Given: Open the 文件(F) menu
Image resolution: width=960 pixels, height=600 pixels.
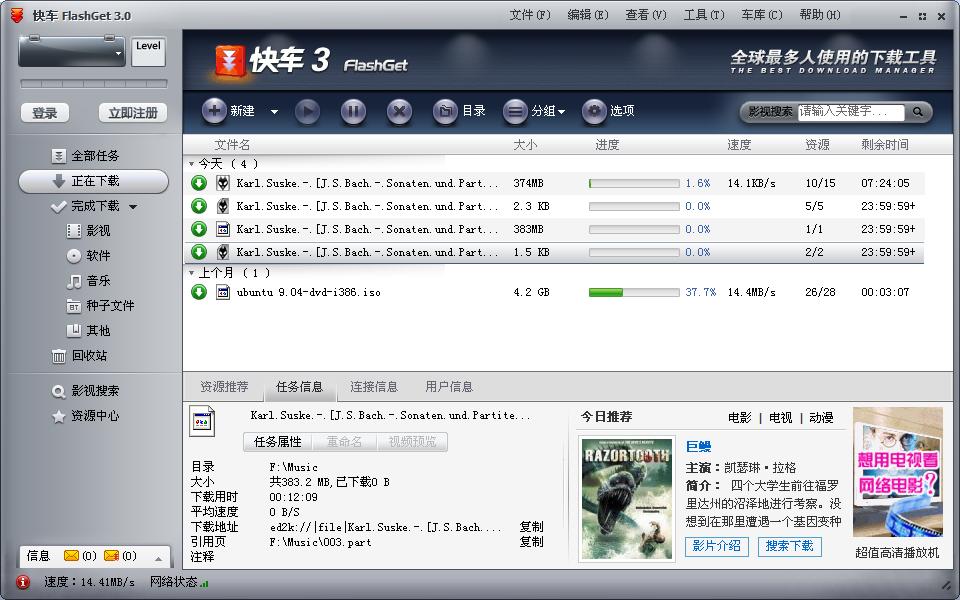Looking at the screenshot, I should pos(530,15).
